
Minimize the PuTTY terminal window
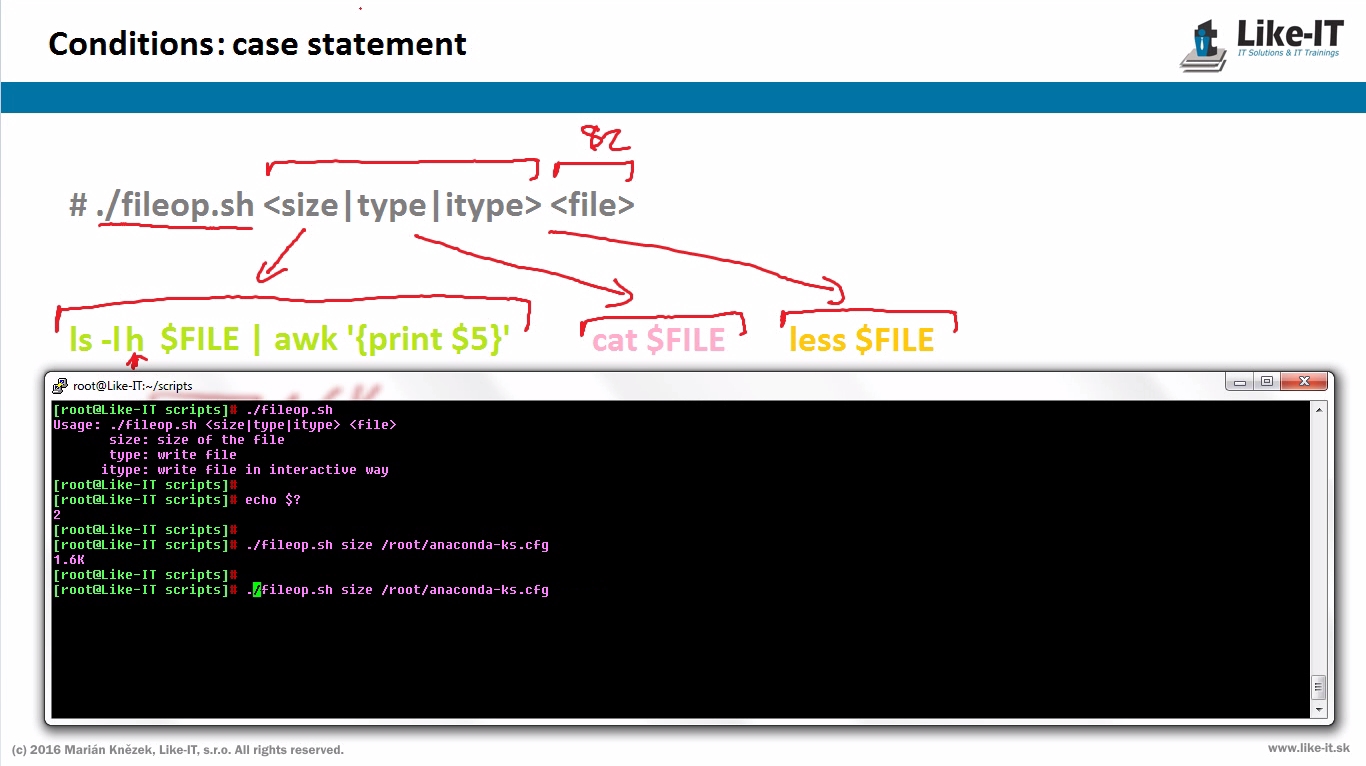(1242, 382)
